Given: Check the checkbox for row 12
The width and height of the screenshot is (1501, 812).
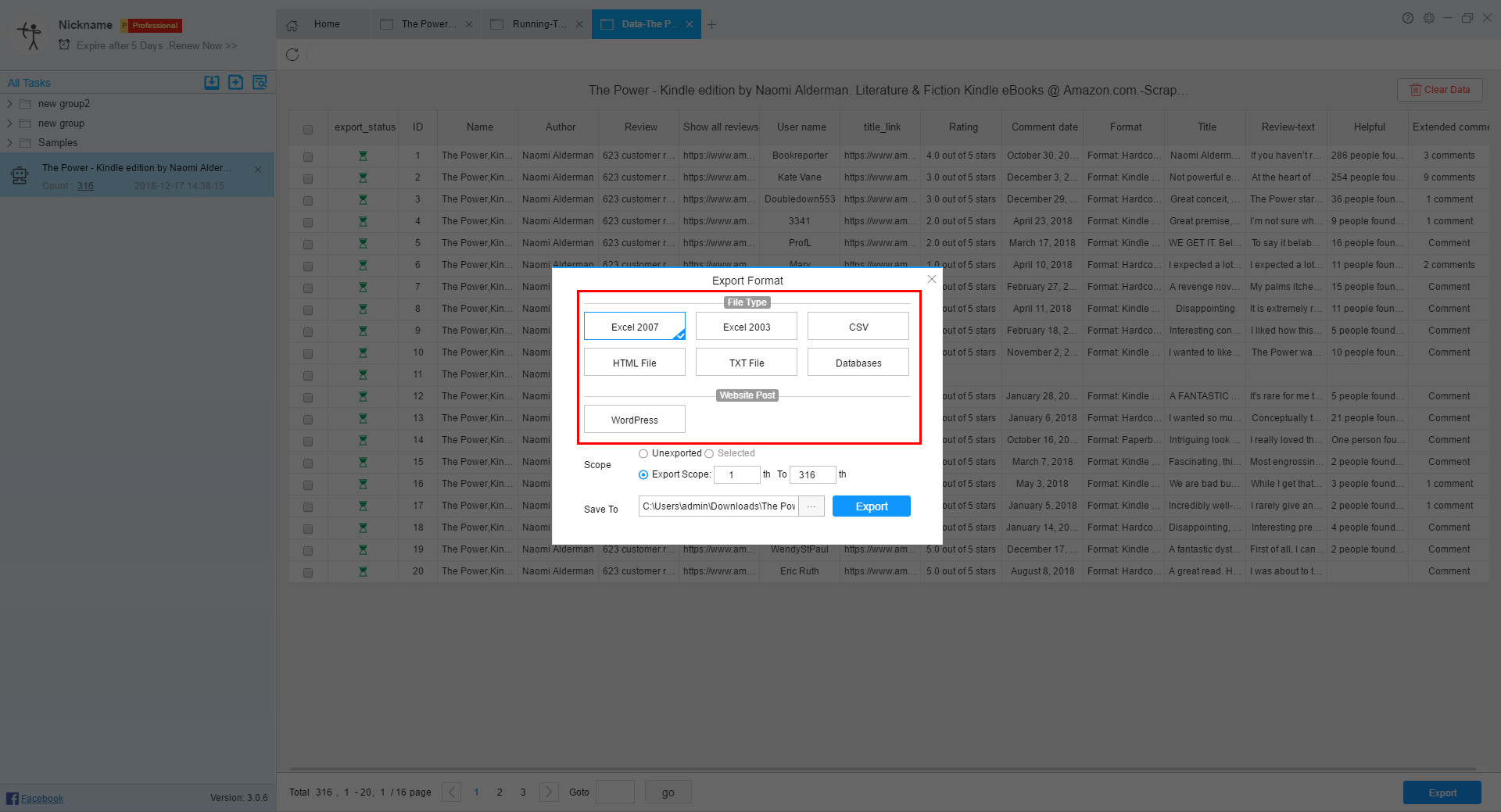Looking at the screenshot, I should coord(308,398).
